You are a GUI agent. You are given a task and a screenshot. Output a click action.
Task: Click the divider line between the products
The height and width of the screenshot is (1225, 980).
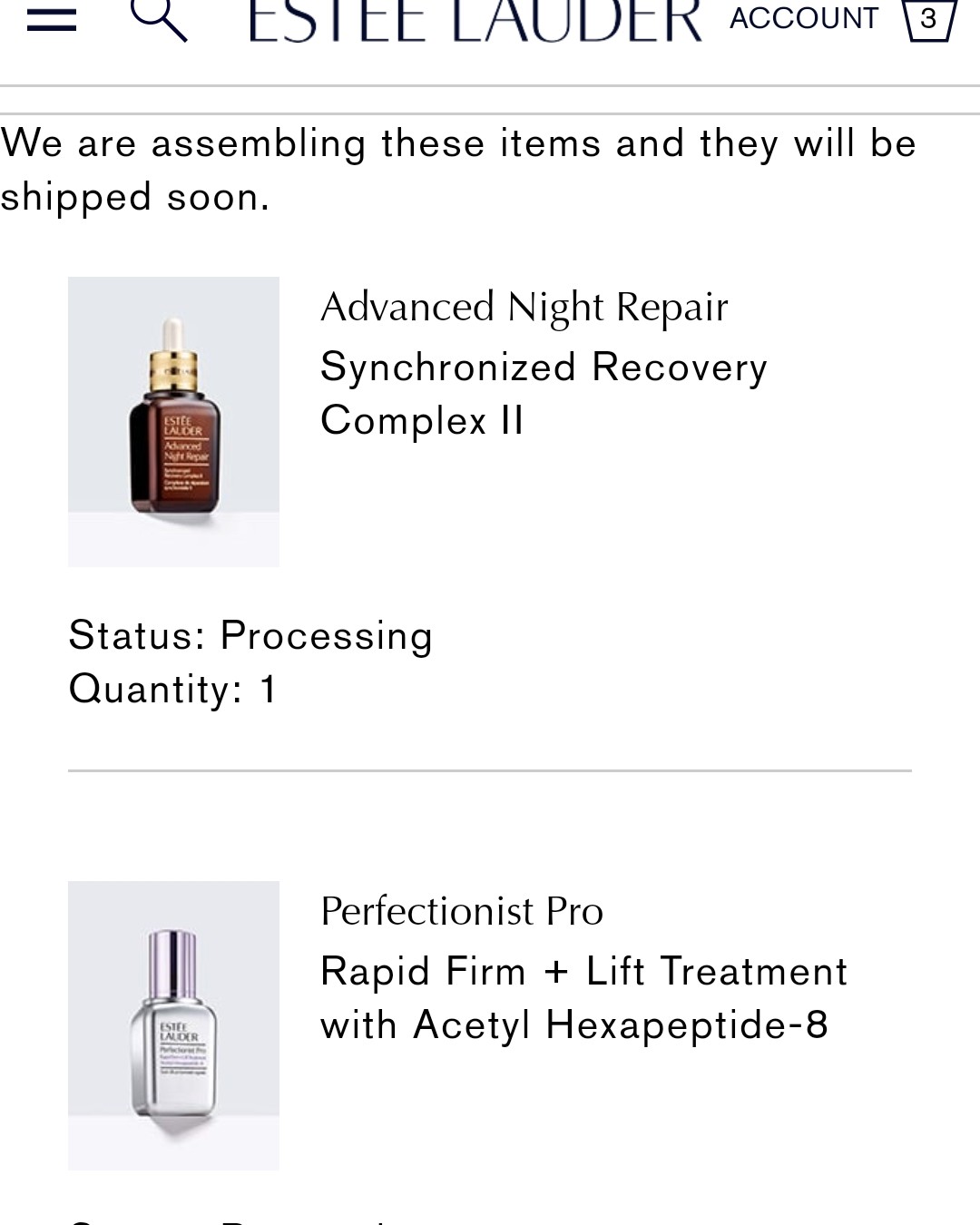click(x=490, y=770)
